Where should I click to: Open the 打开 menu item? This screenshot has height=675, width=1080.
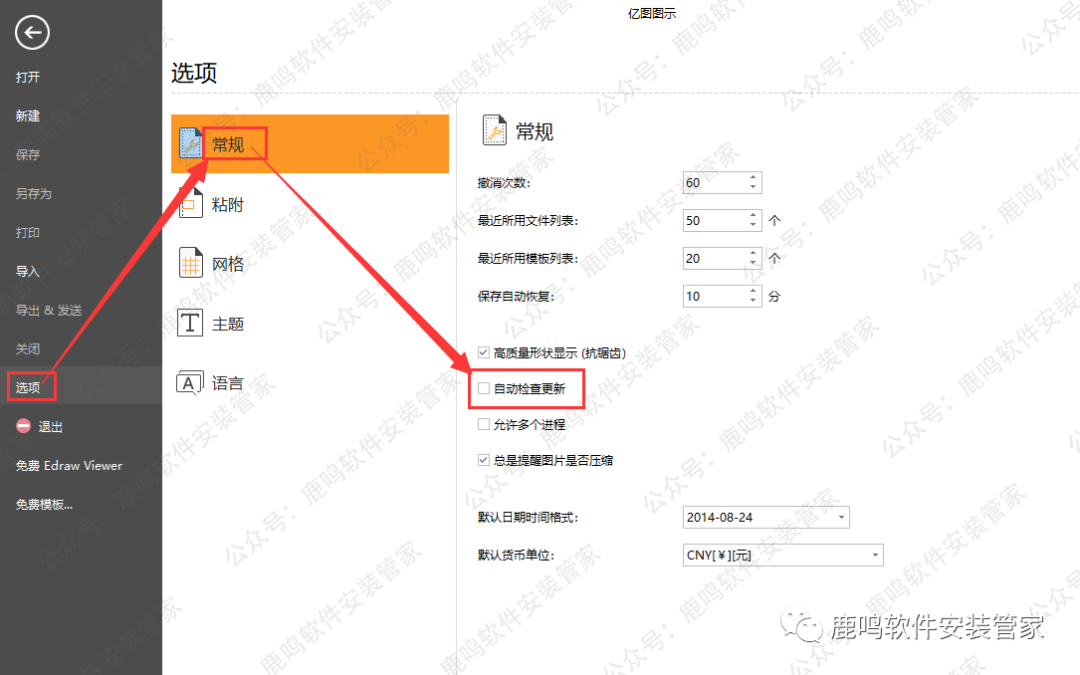pyautogui.click(x=28, y=77)
